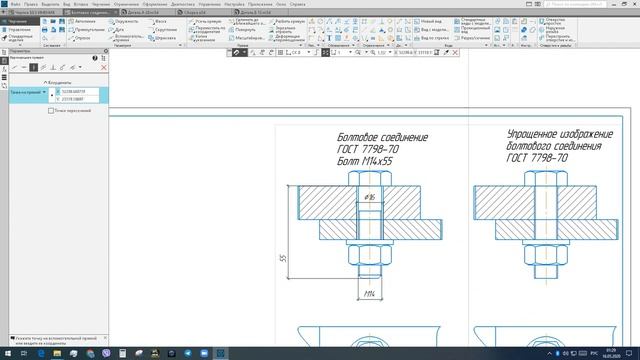Click Проекционный вид tool

pos(472,30)
